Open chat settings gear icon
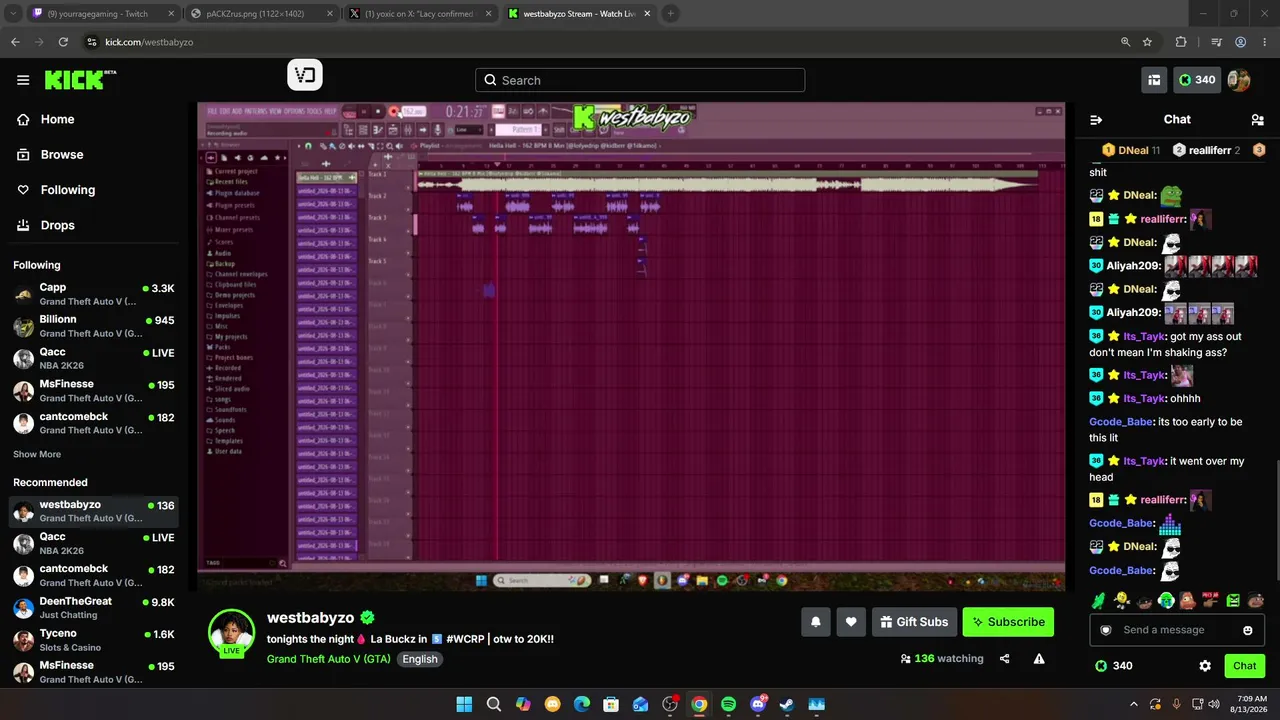The height and width of the screenshot is (720, 1280). [1205, 666]
